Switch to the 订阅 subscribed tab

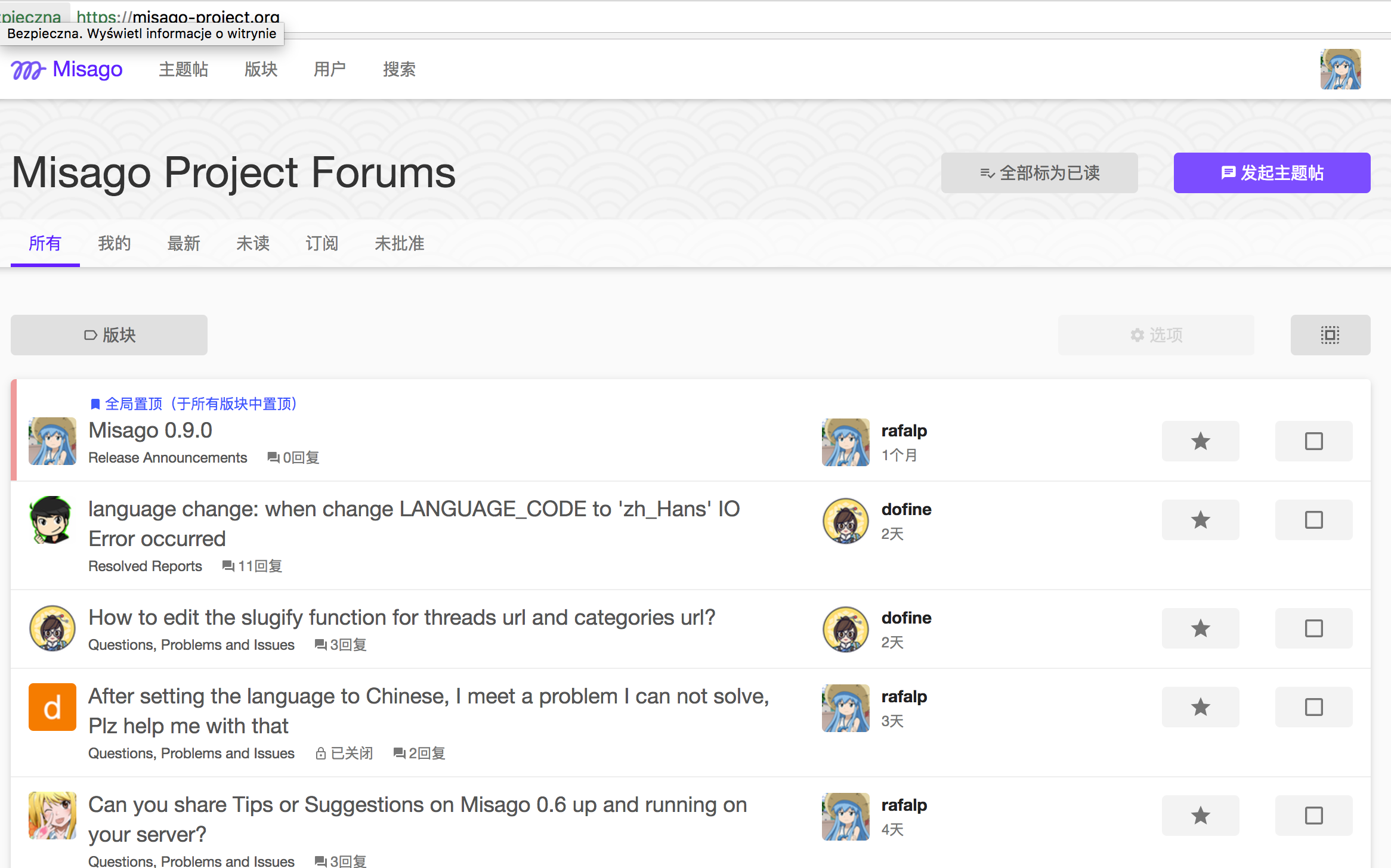322,243
